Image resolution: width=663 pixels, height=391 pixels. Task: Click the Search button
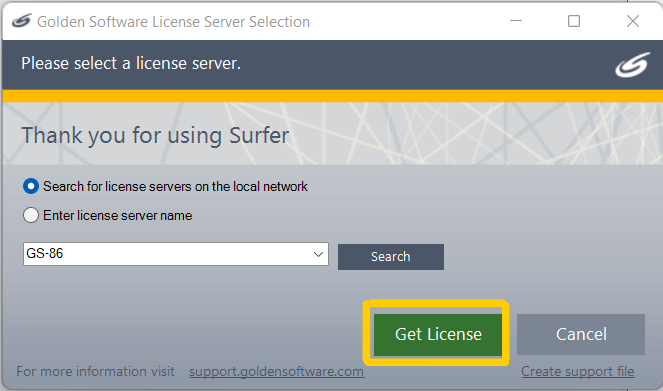tap(391, 257)
